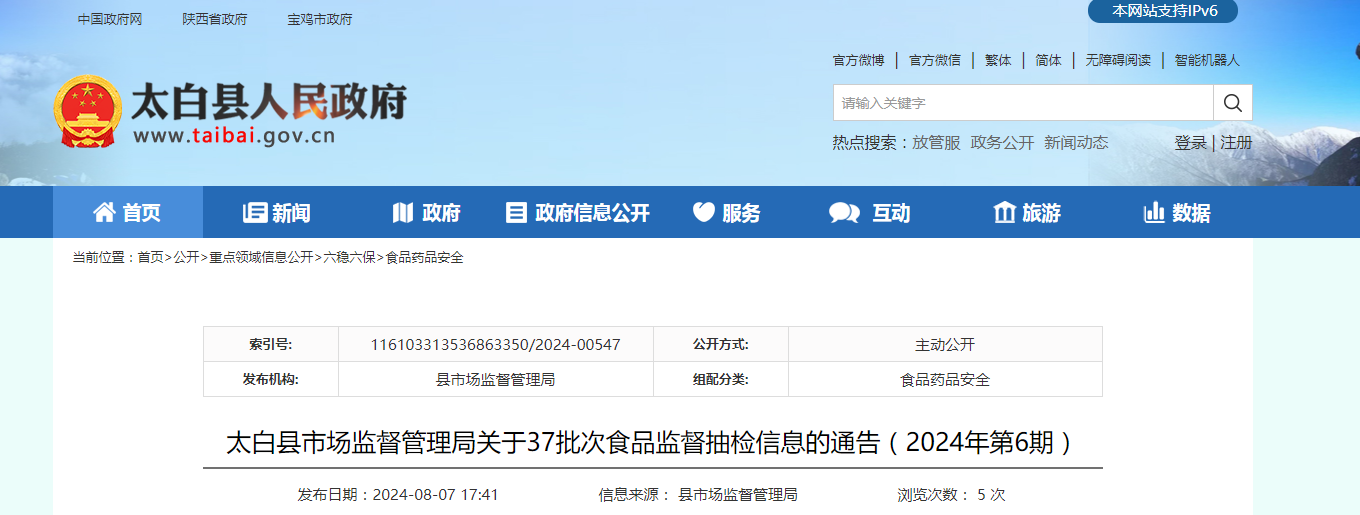Open 无障碍阅读 accessibility mode
Image resolution: width=1360 pixels, height=515 pixels.
(1118, 60)
